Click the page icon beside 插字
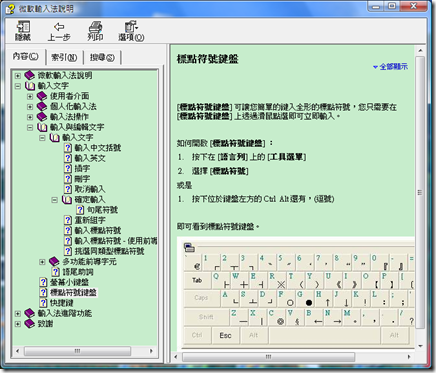 [68, 168]
